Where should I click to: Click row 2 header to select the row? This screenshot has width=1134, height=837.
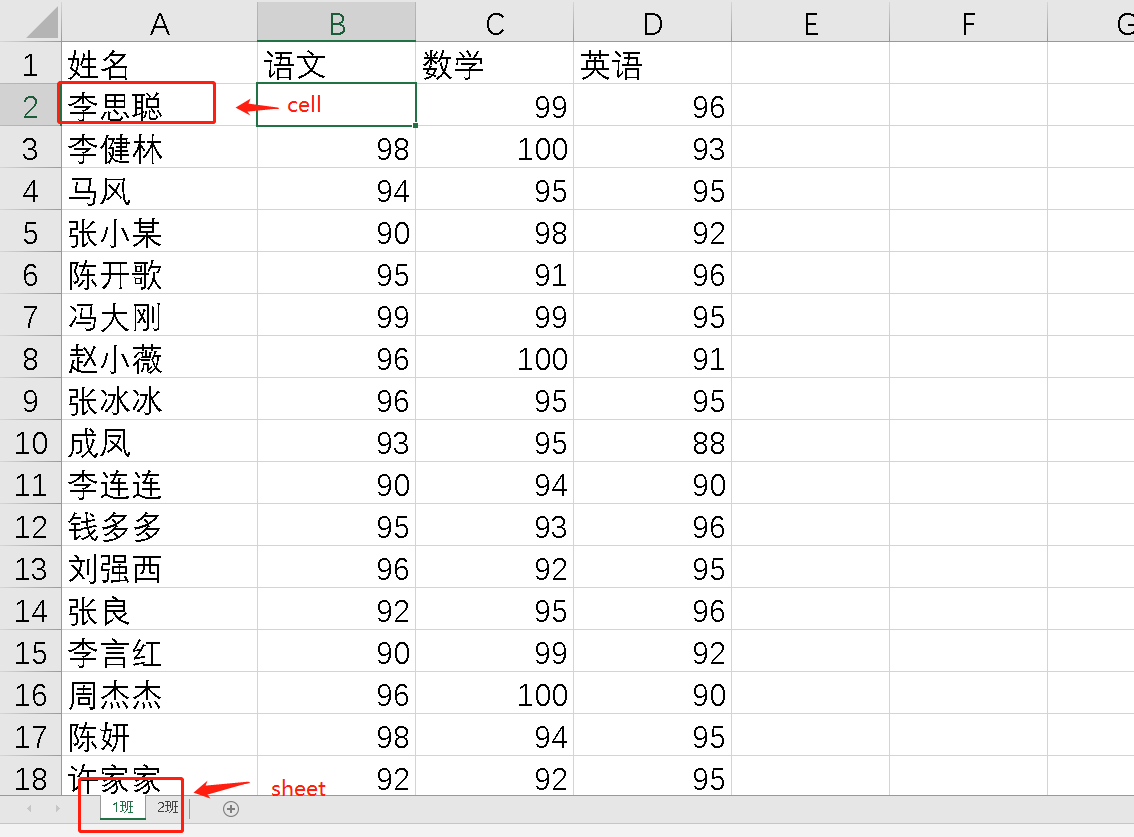(x=30, y=104)
